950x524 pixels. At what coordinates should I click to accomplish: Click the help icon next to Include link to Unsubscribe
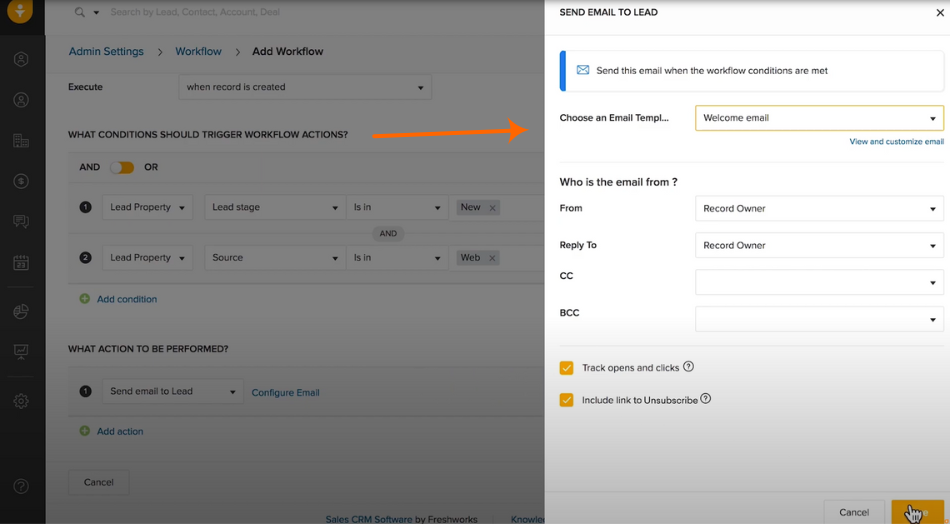tap(705, 399)
